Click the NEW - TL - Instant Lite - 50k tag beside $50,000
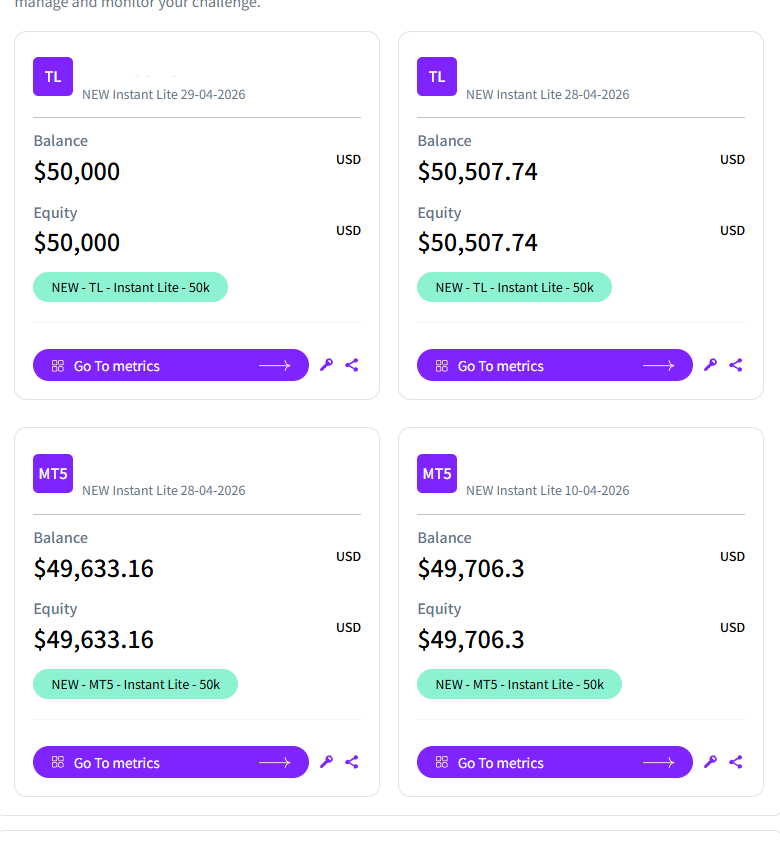This screenshot has width=780, height=846. click(x=131, y=288)
